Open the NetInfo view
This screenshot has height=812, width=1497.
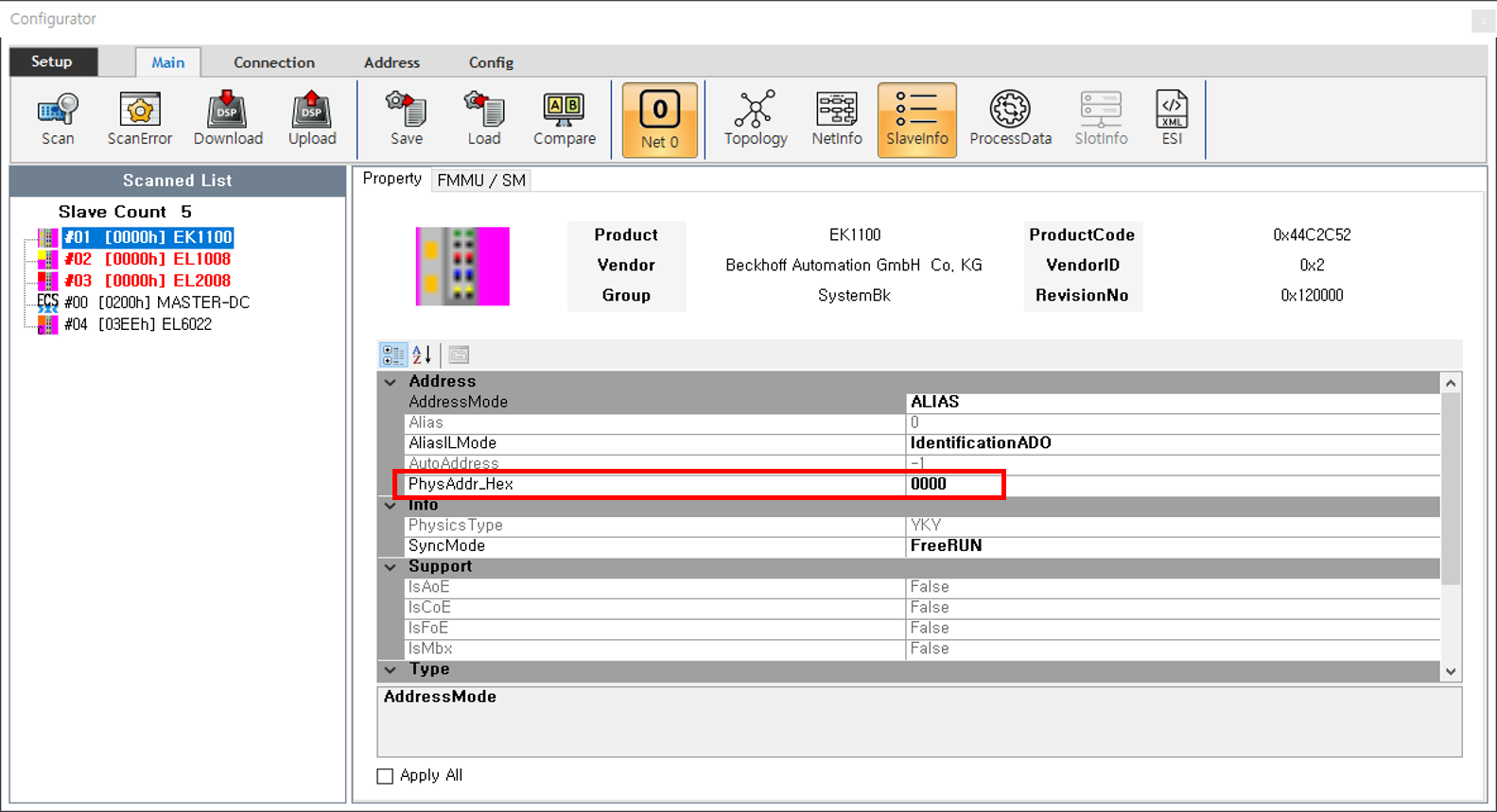click(837, 119)
